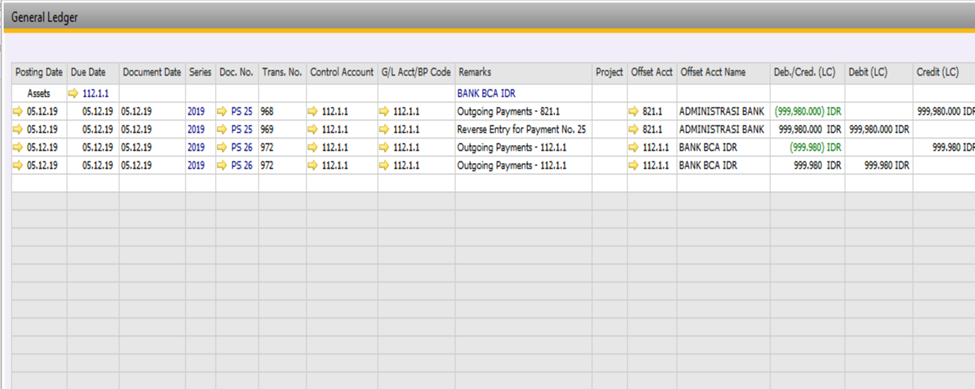Click the Offset Acct Name column header

click(723, 73)
